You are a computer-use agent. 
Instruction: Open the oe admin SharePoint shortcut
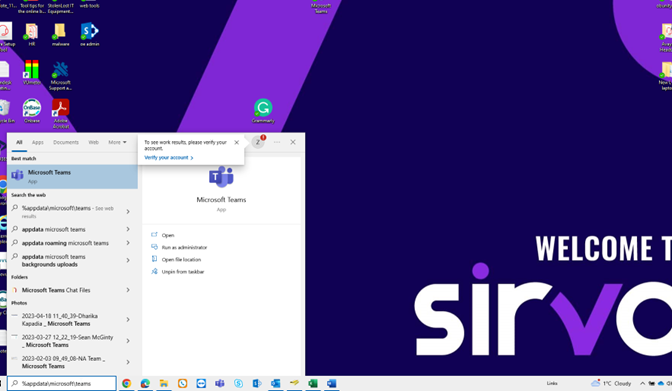click(x=90, y=34)
